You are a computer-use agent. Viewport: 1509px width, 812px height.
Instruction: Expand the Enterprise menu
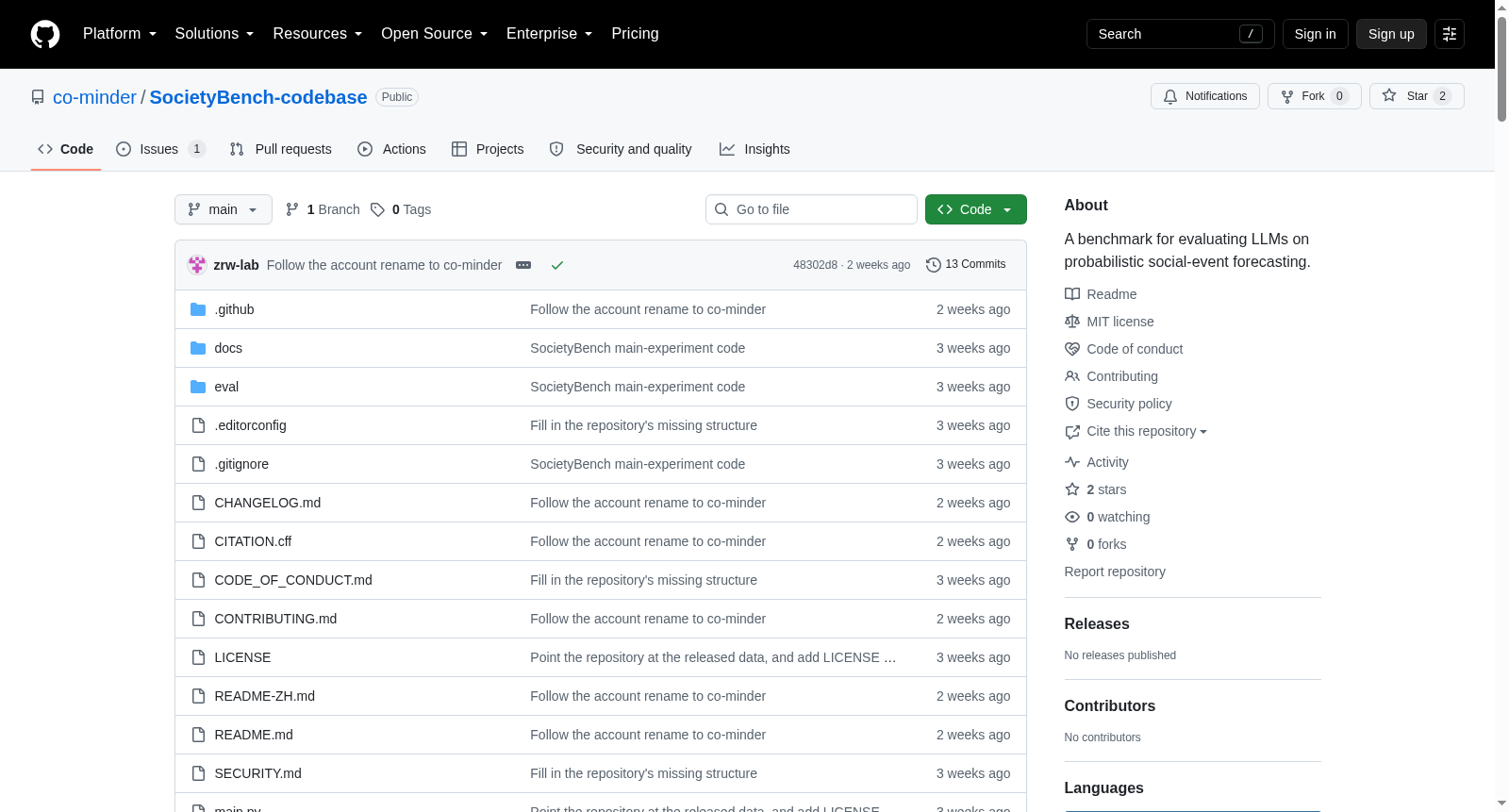549,34
